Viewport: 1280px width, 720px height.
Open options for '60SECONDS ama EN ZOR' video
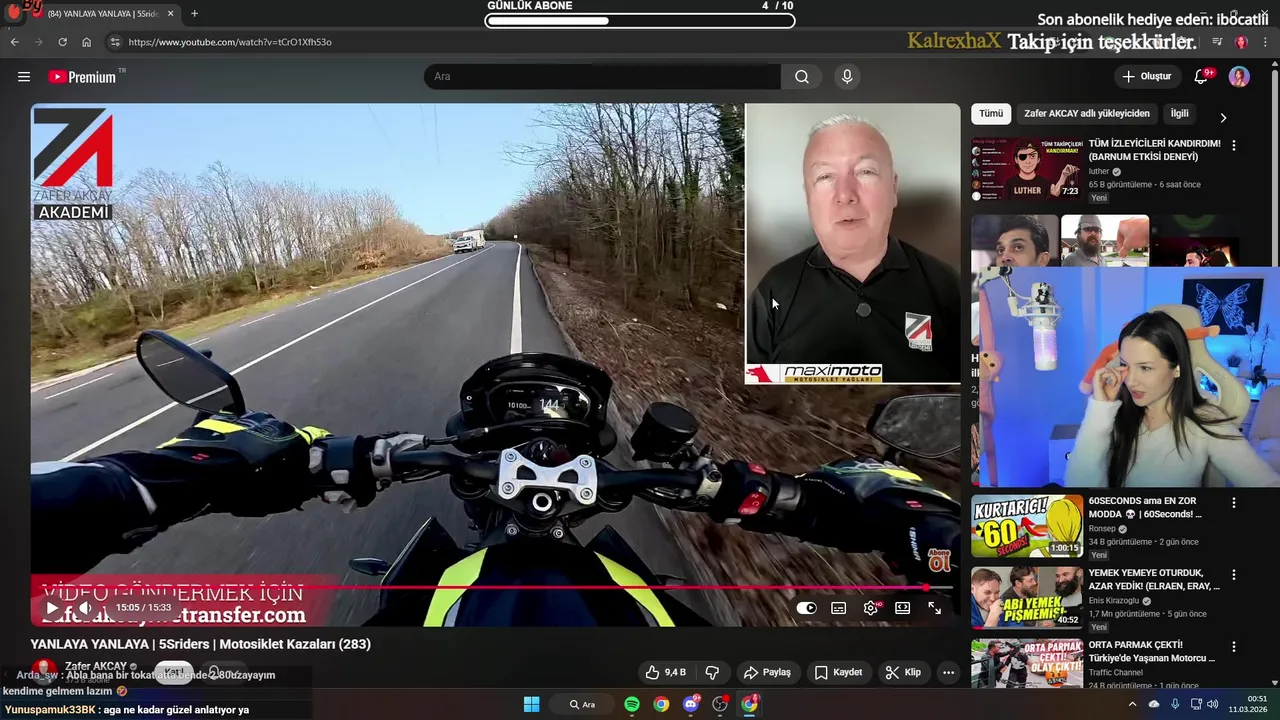pos(1233,503)
